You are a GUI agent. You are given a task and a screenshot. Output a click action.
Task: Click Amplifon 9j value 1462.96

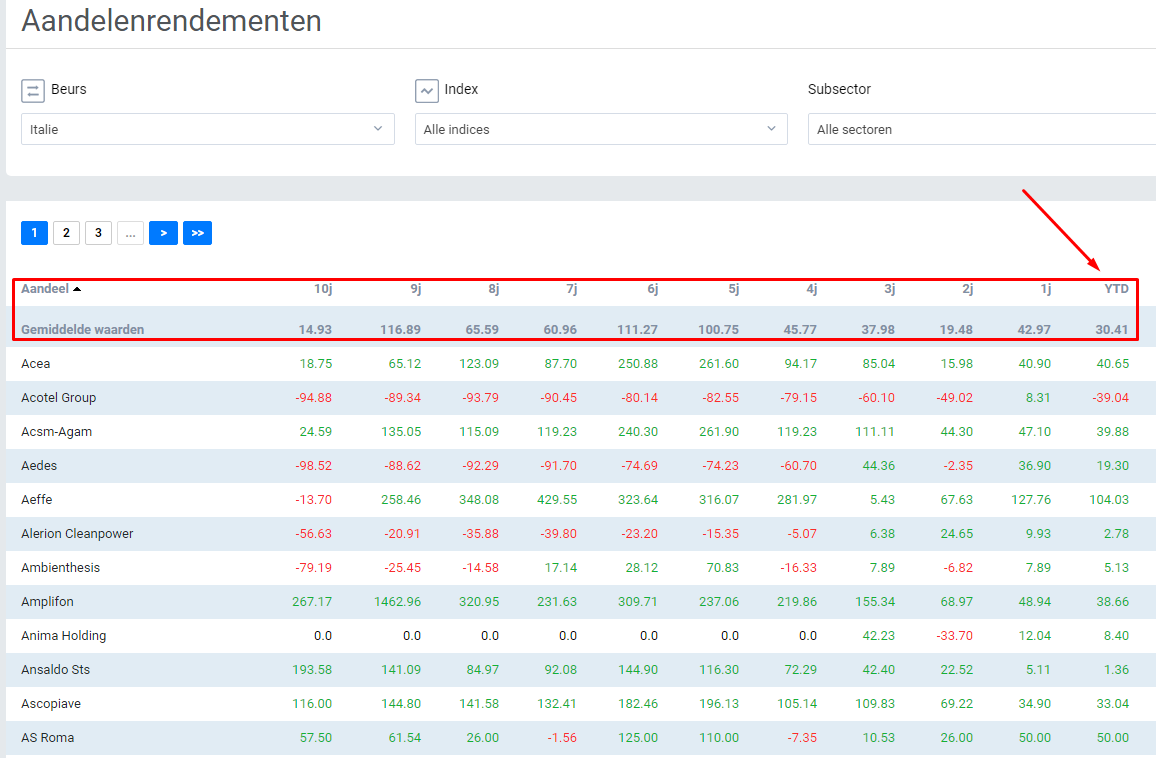point(397,602)
